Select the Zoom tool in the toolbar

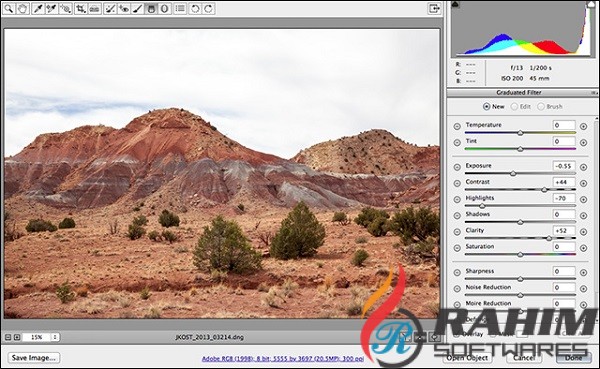pyautogui.click(x=8, y=8)
